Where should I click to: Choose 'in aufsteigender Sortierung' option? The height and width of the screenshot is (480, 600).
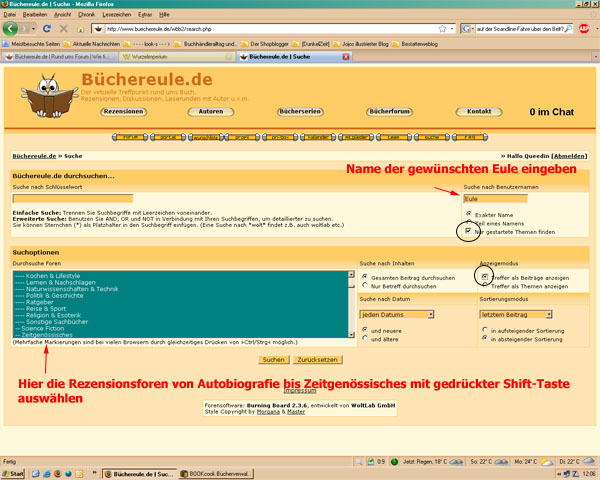484,328
